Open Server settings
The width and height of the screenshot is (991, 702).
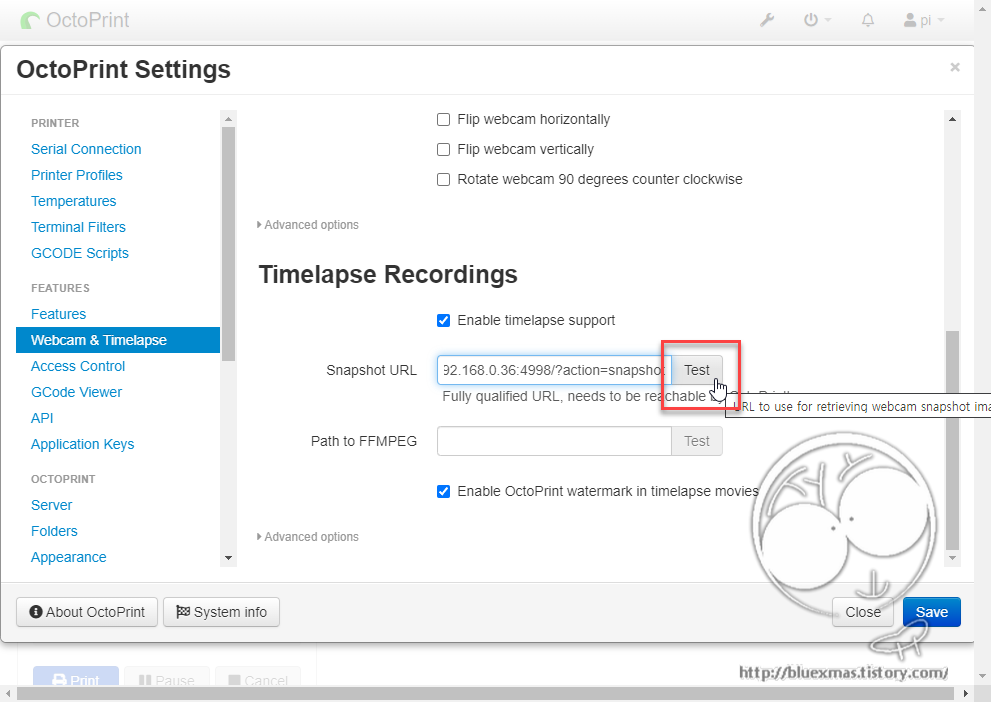[x=51, y=505]
